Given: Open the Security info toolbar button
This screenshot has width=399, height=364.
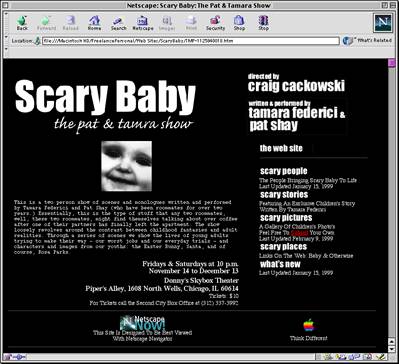Looking at the screenshot, I should [215, 23].
